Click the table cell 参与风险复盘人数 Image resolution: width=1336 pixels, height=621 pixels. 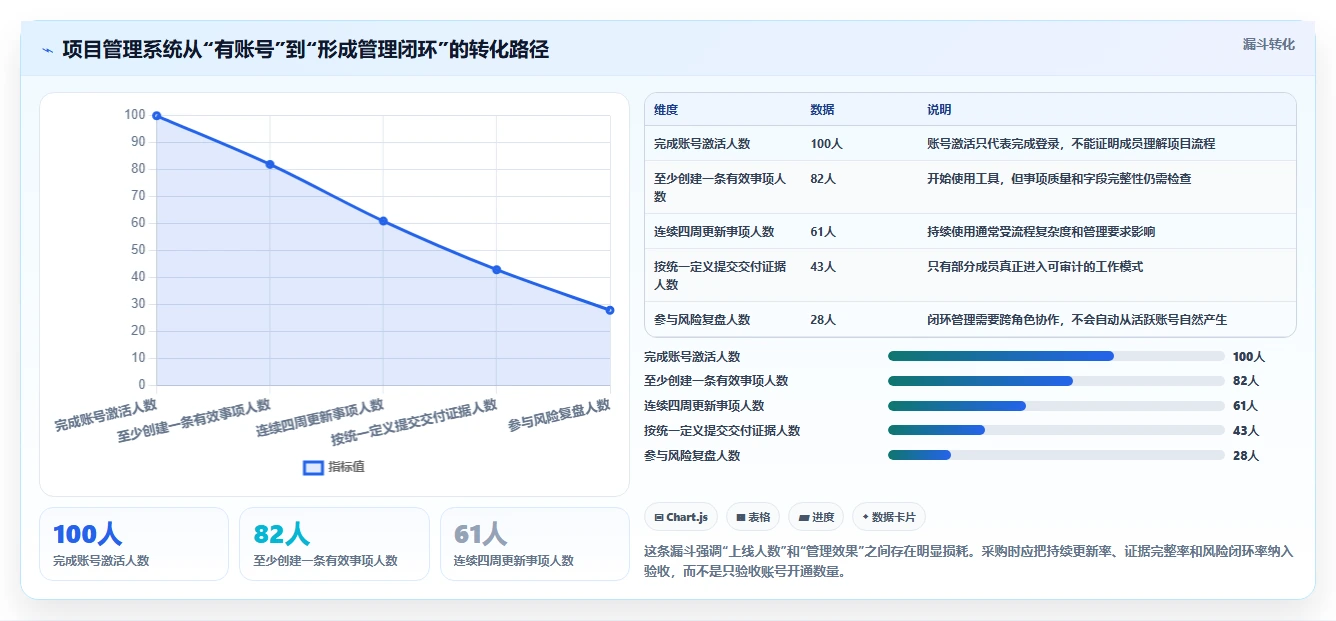coord(702,320)
